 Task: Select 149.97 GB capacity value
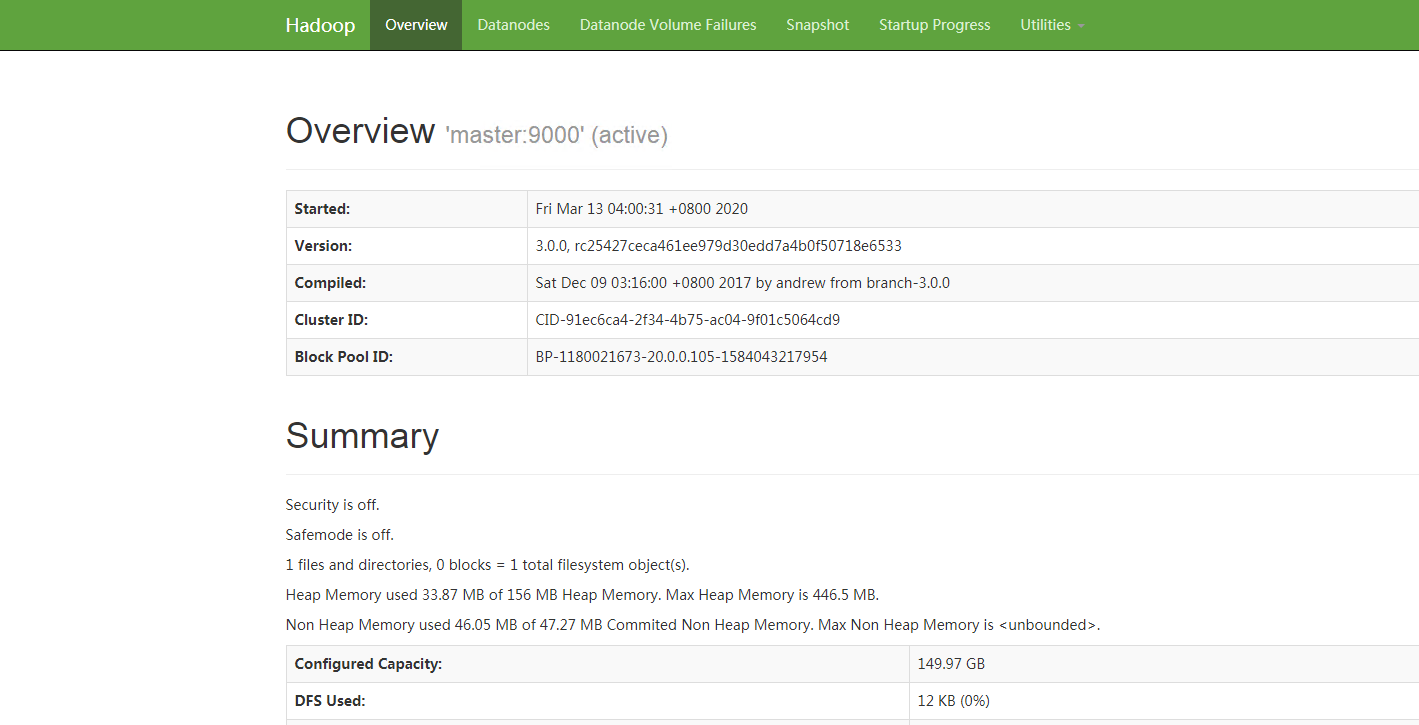coord(951,664)
